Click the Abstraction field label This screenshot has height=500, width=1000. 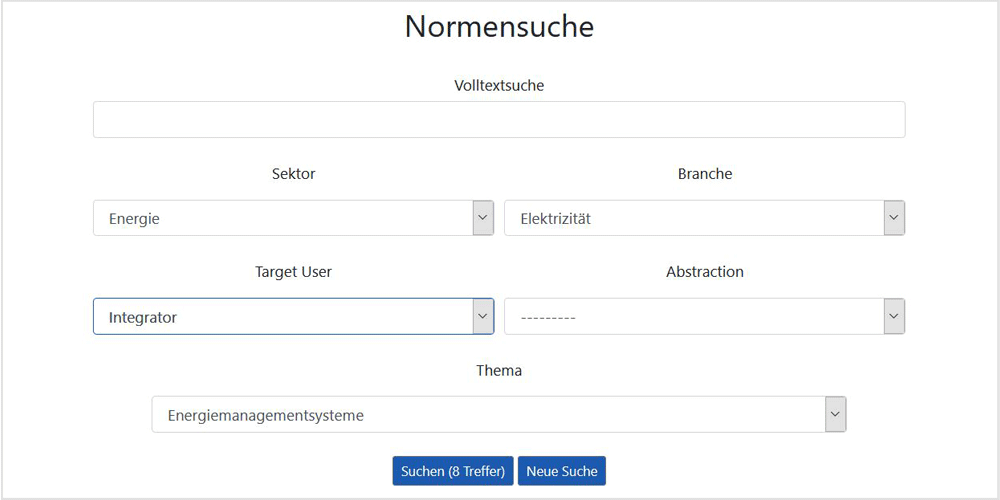pyautogui.click(x=705, y=272)
